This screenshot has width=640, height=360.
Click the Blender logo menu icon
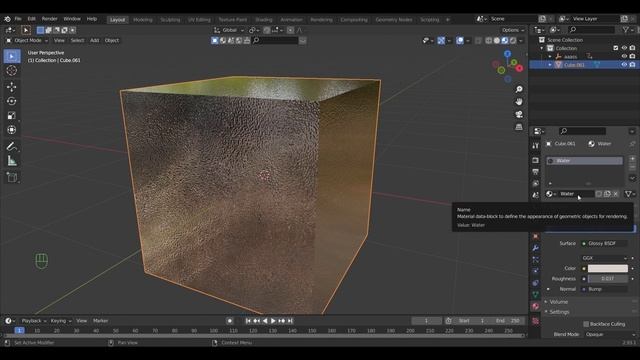7,19
